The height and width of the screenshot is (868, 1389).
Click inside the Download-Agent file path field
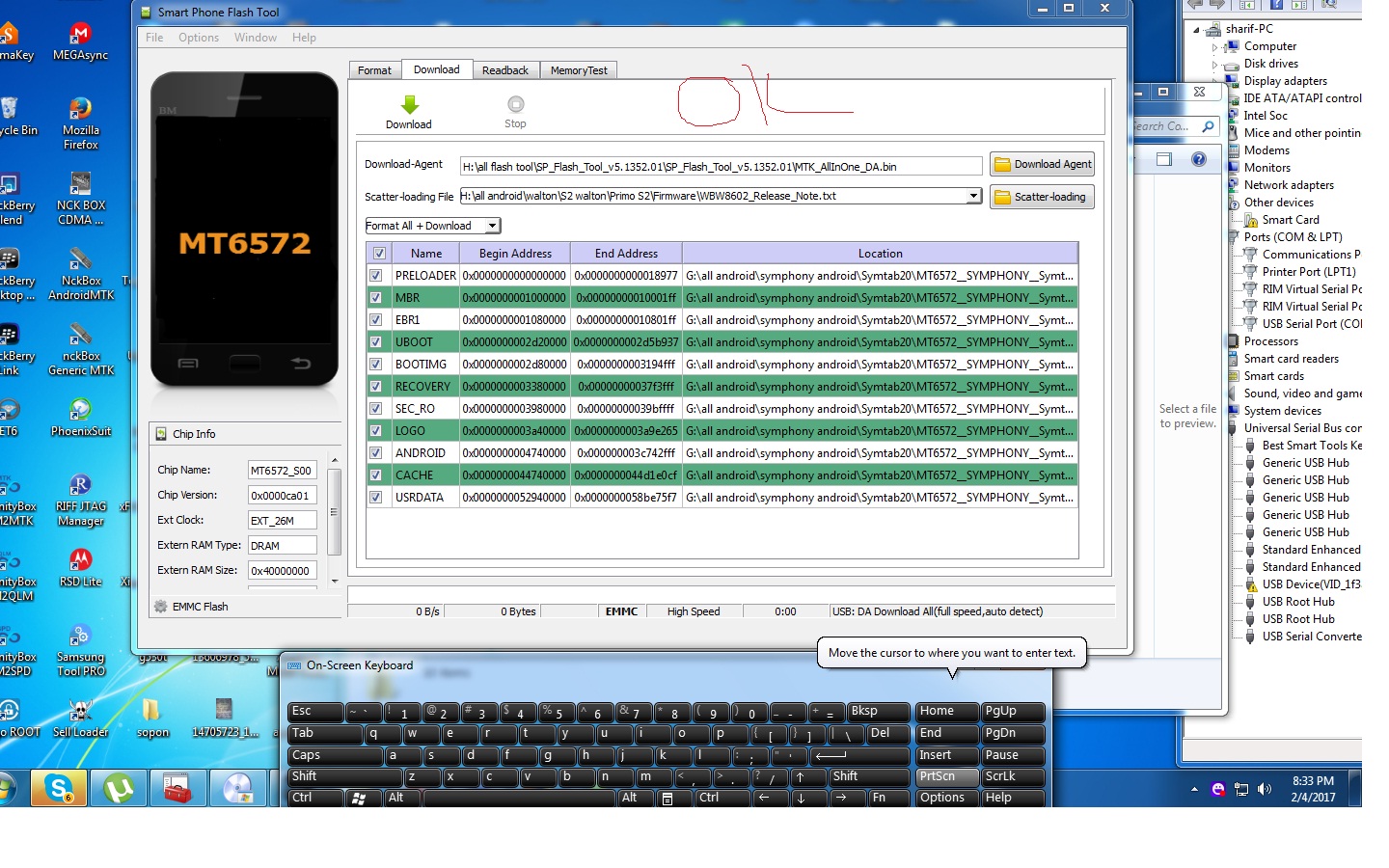tap(719, 165)
